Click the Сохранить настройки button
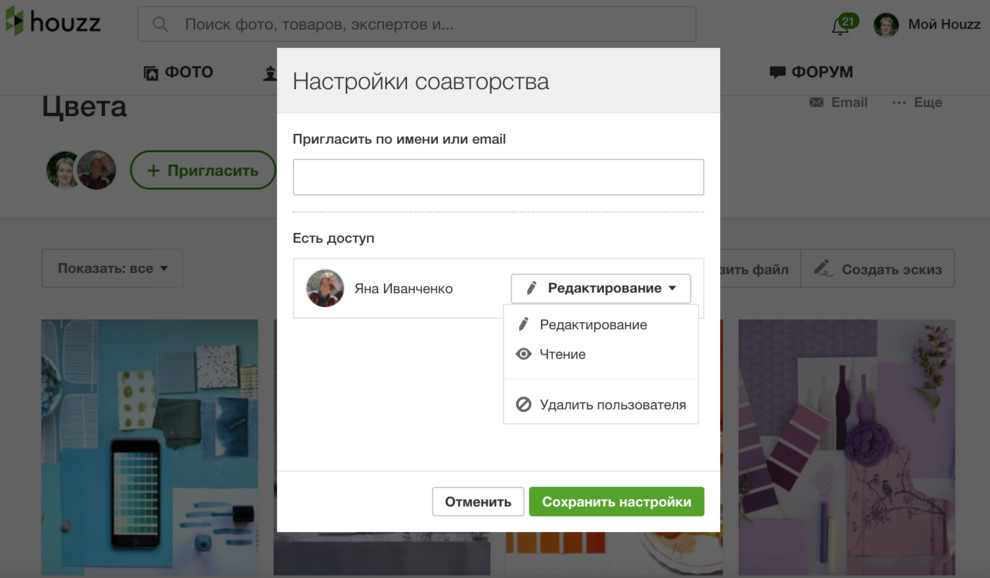990x578 pixels. click(616, 501)
